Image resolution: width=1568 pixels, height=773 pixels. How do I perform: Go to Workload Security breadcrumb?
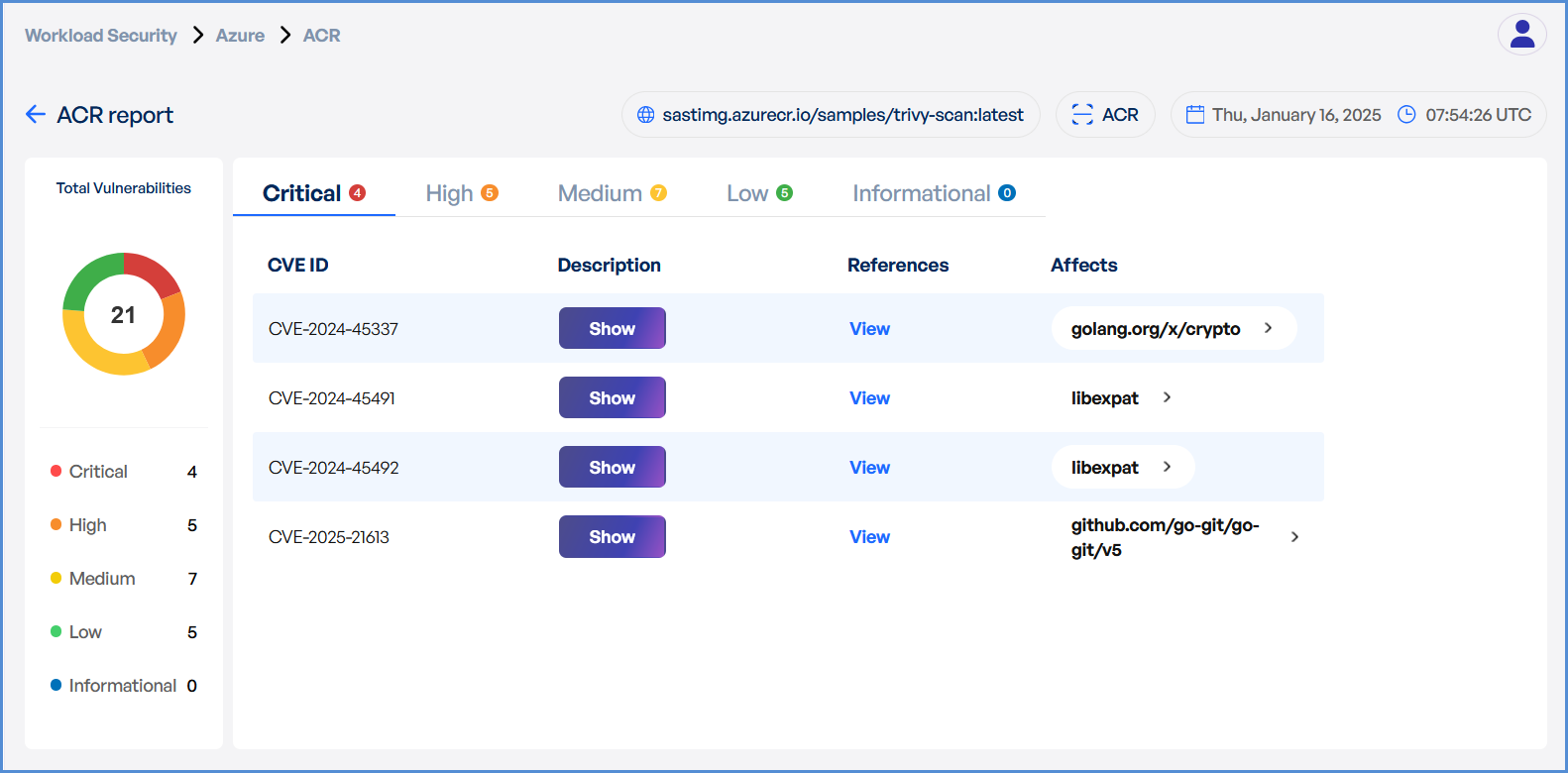[x=101, y=36]
